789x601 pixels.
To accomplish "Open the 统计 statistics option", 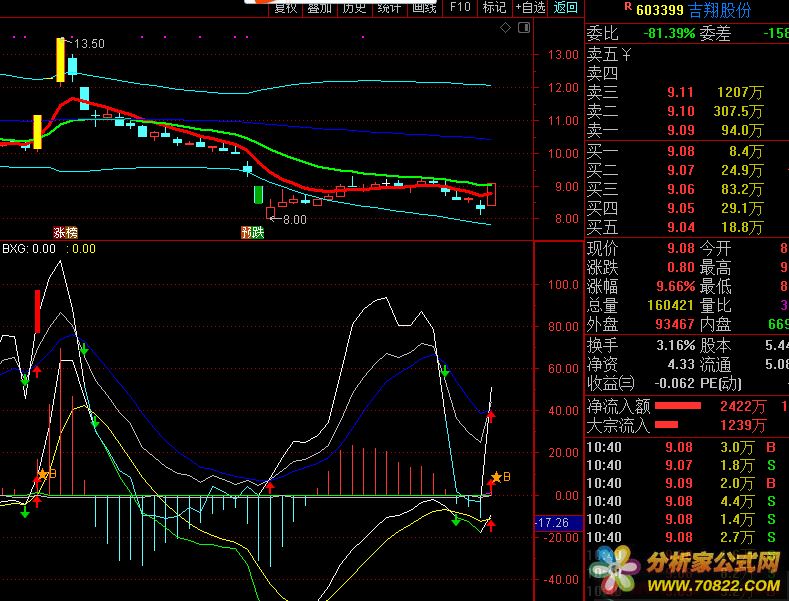I will (389, 7).
